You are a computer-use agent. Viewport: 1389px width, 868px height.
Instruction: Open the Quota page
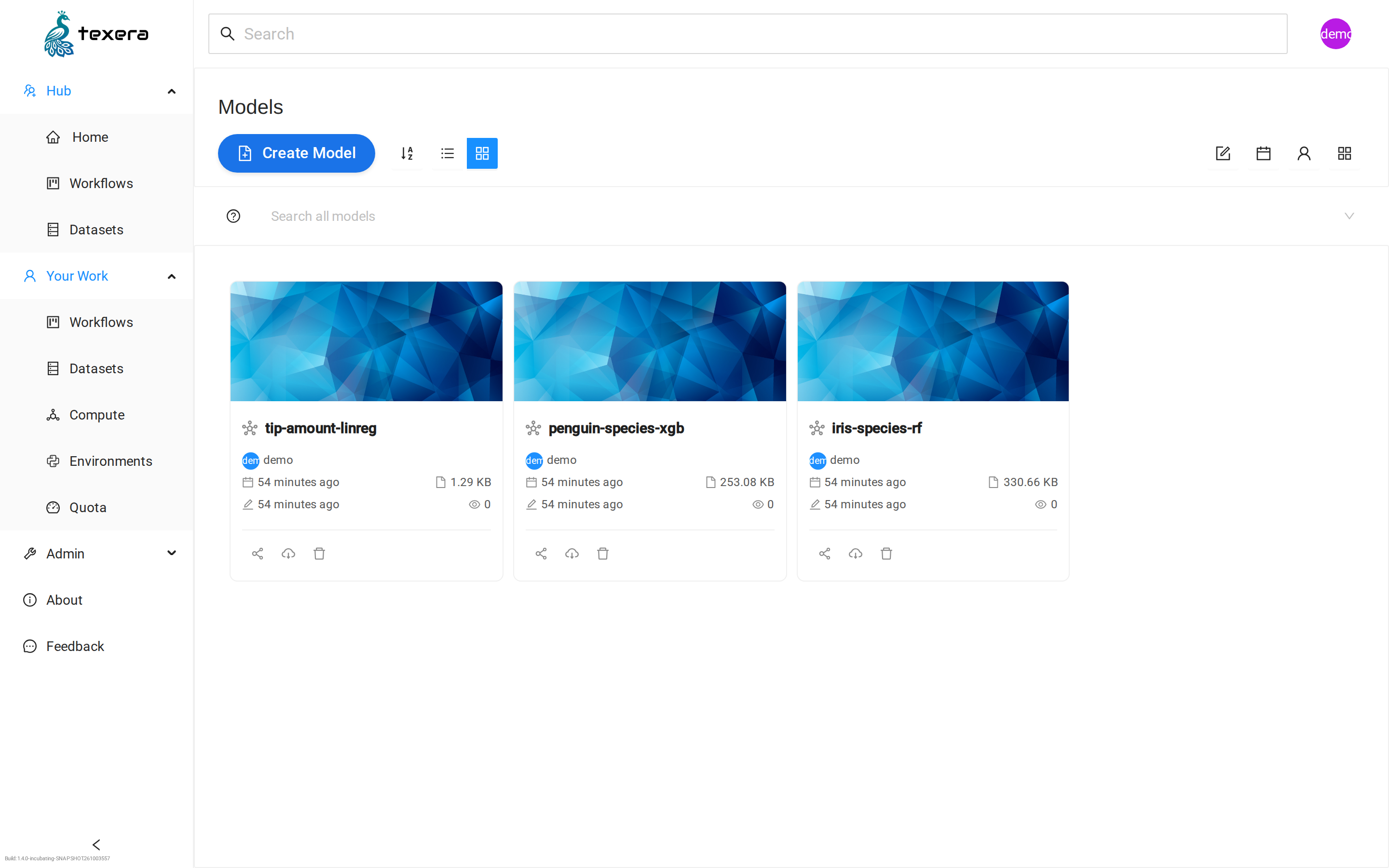(96, 507)
